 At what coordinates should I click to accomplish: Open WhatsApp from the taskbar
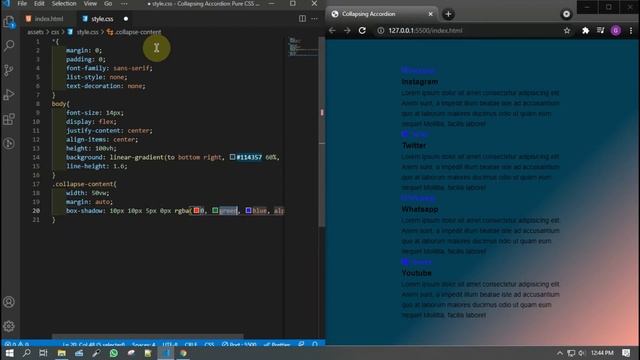click(x=113, y=353)
